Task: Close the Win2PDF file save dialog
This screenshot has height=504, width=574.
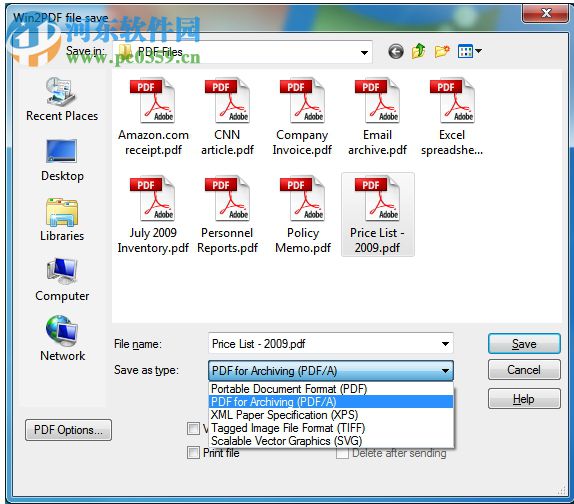Action: click(545, 14)
